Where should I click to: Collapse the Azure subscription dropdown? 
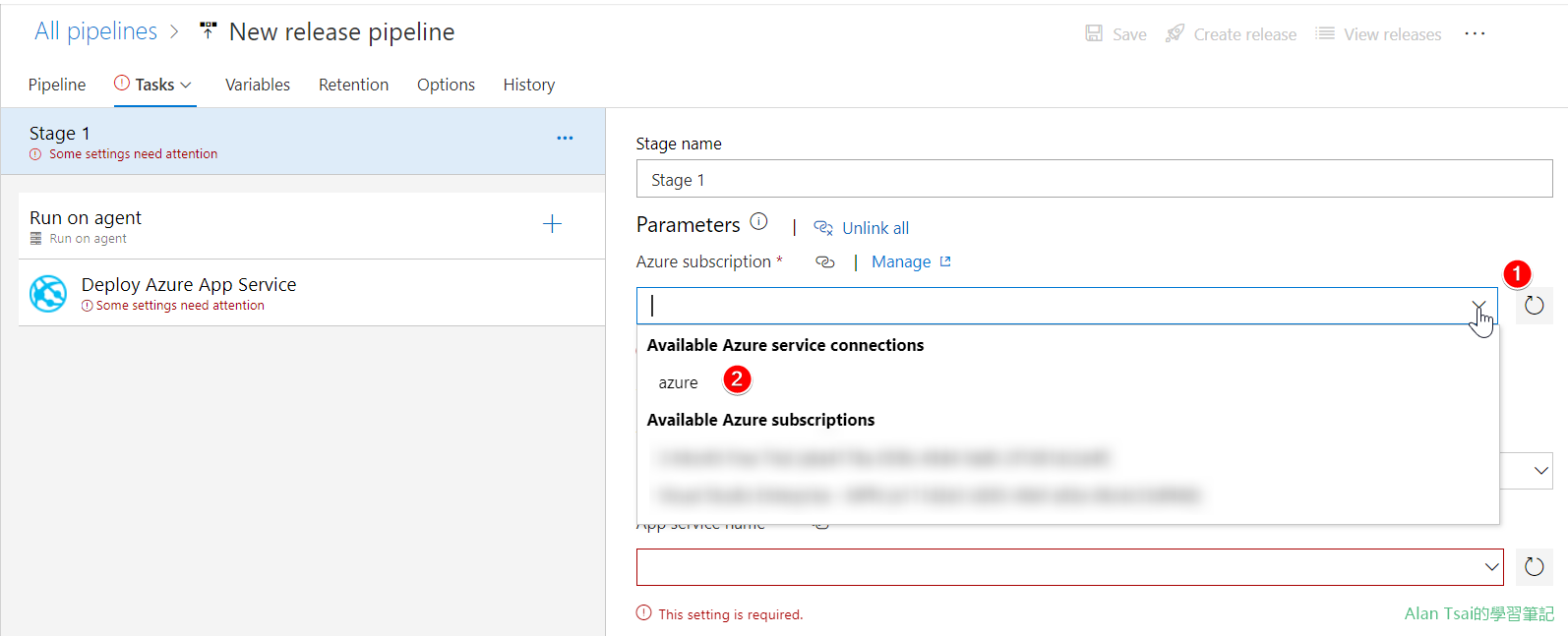pyautogui.click(x=1478, y=306)
